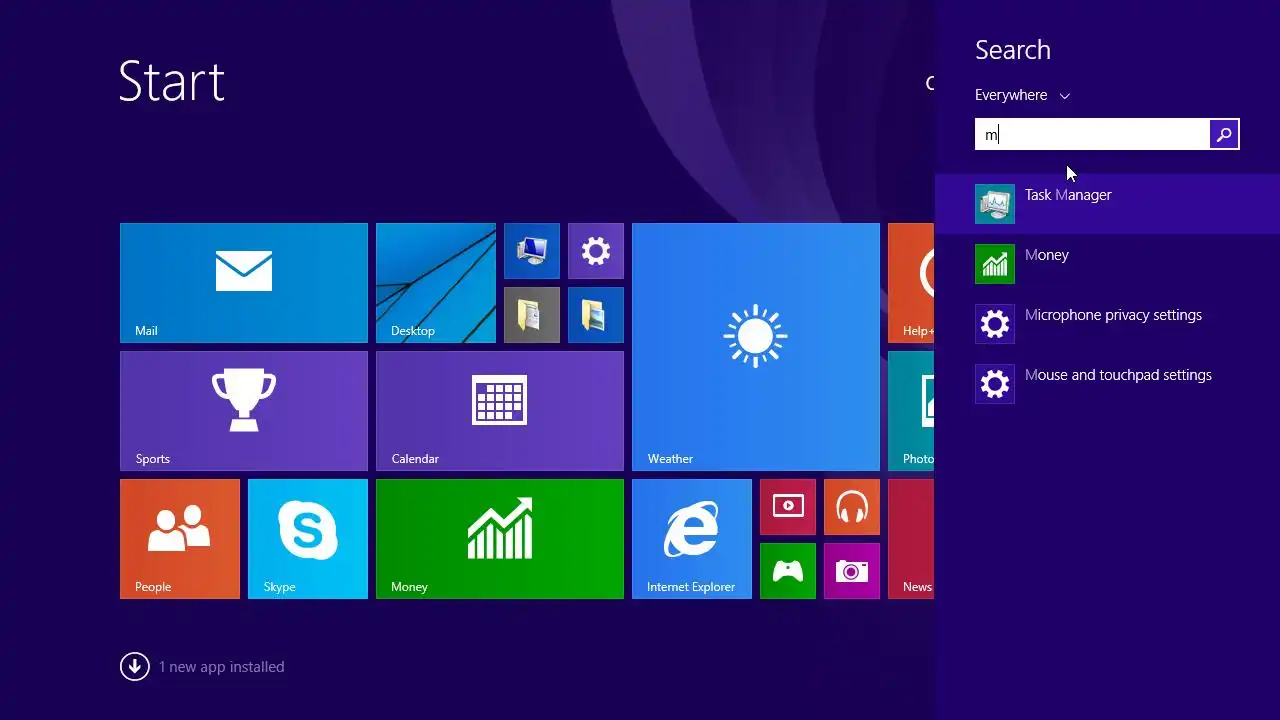Select the Money search result

(x=1107, y=264)
